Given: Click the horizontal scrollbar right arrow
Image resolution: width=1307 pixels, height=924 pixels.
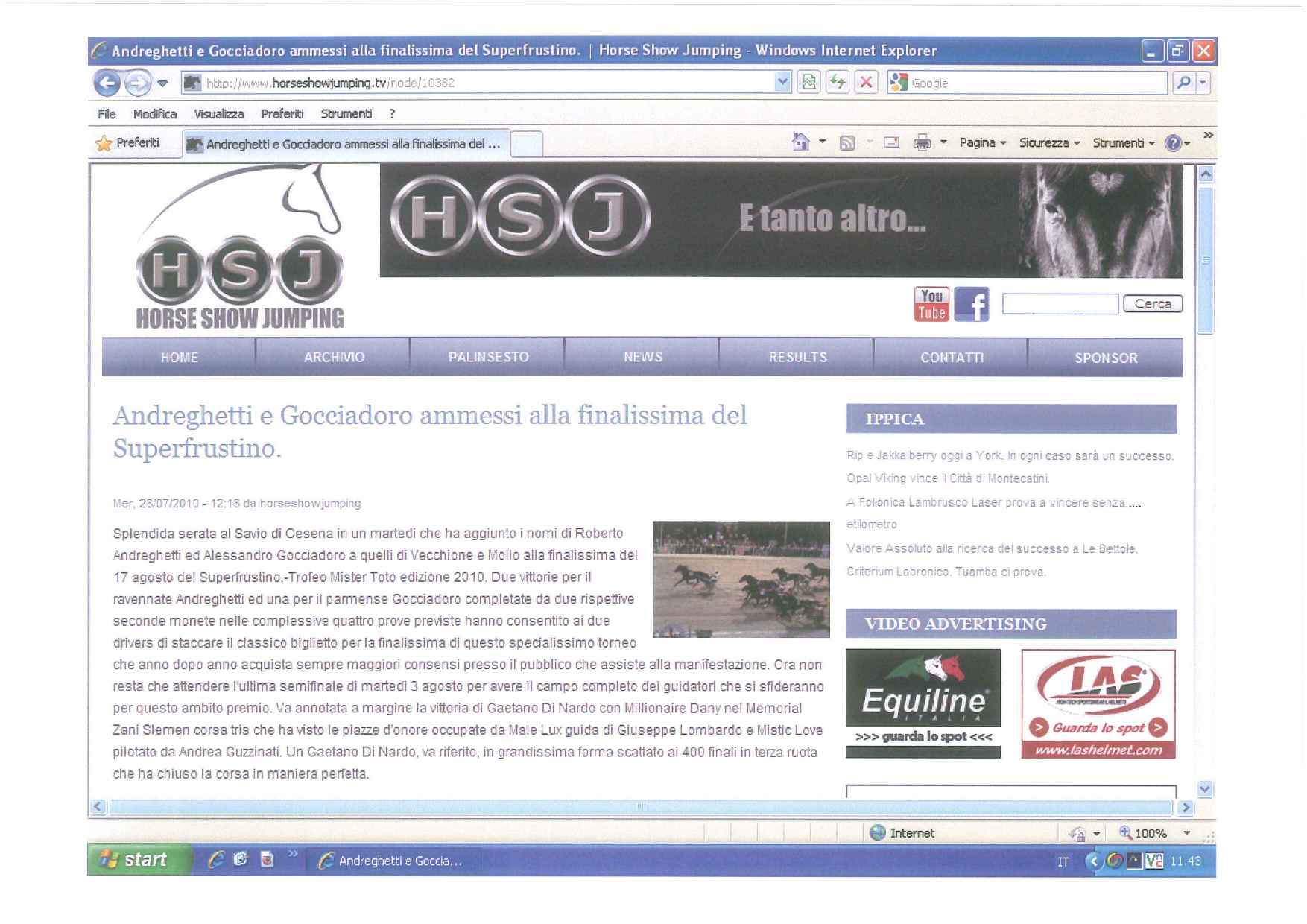Looking at the screenshot, I should pos(1186,807).
